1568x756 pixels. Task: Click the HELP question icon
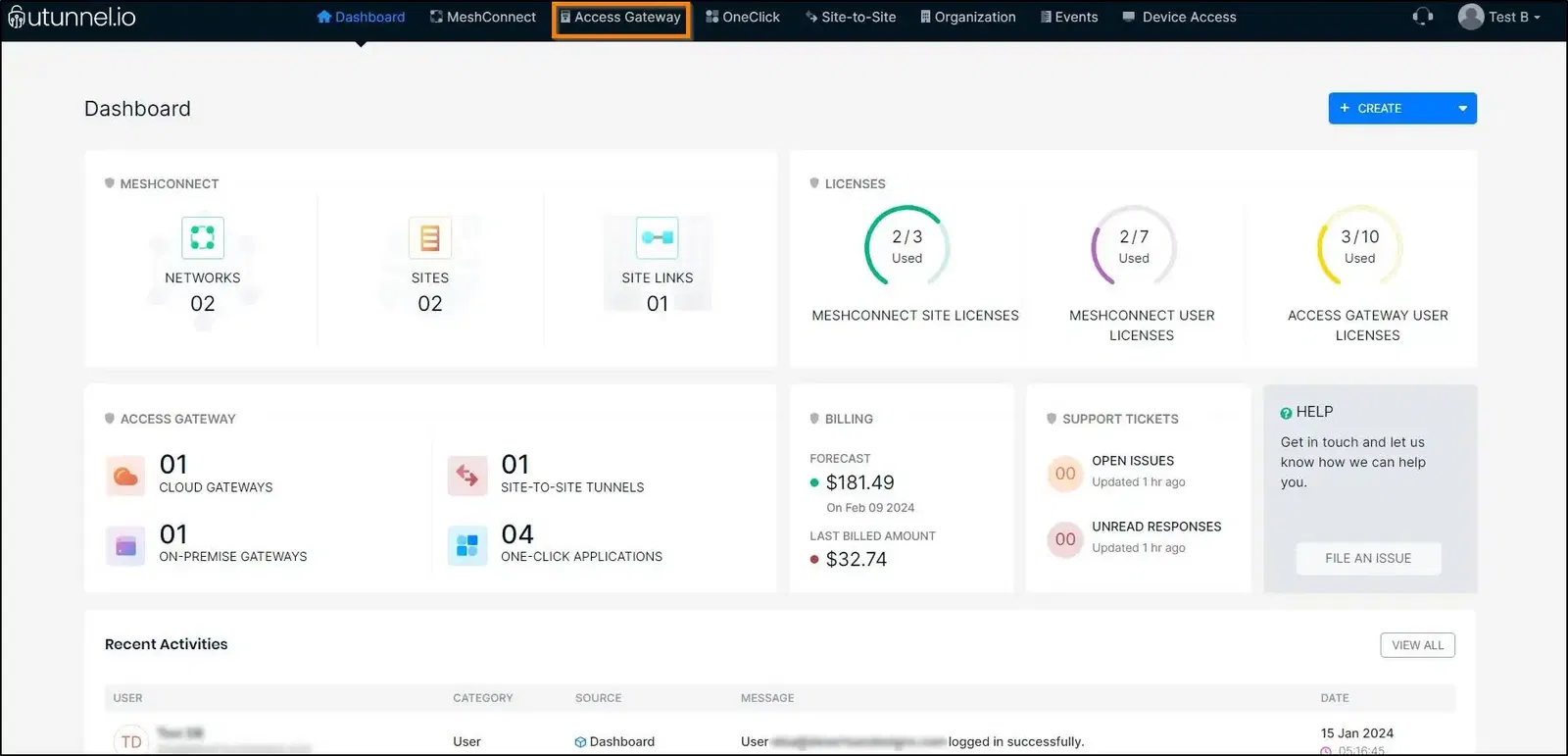coord(1286,413)
